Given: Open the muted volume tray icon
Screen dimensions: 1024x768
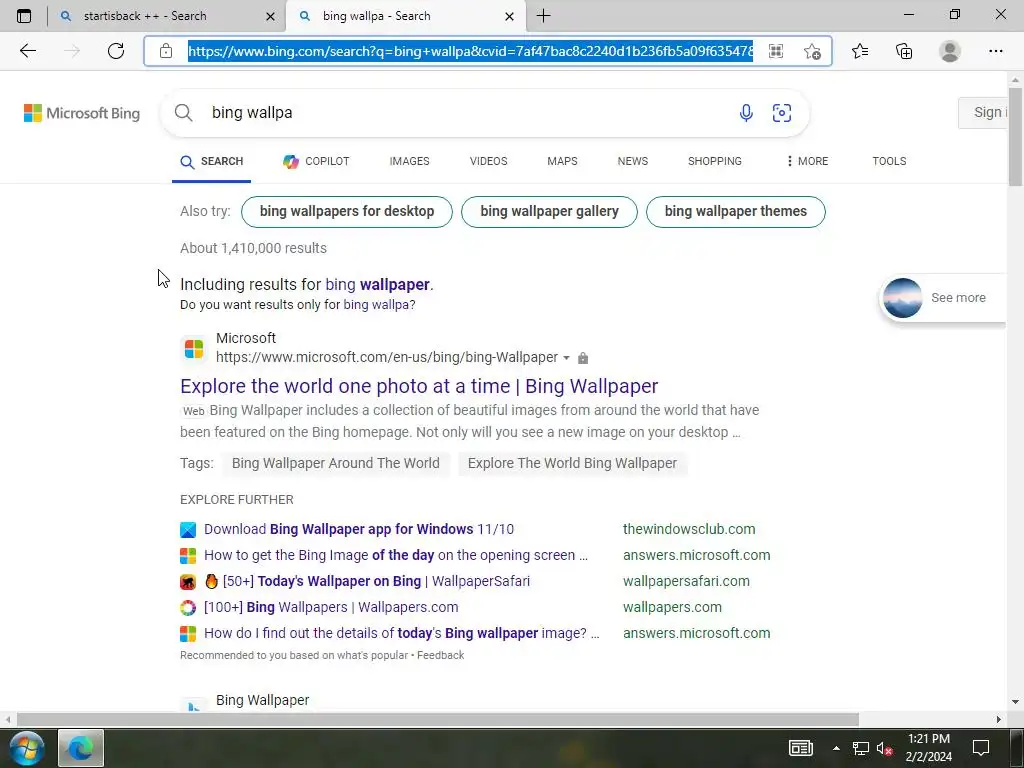Looking at the screenshot, I should tap(885, 748).
